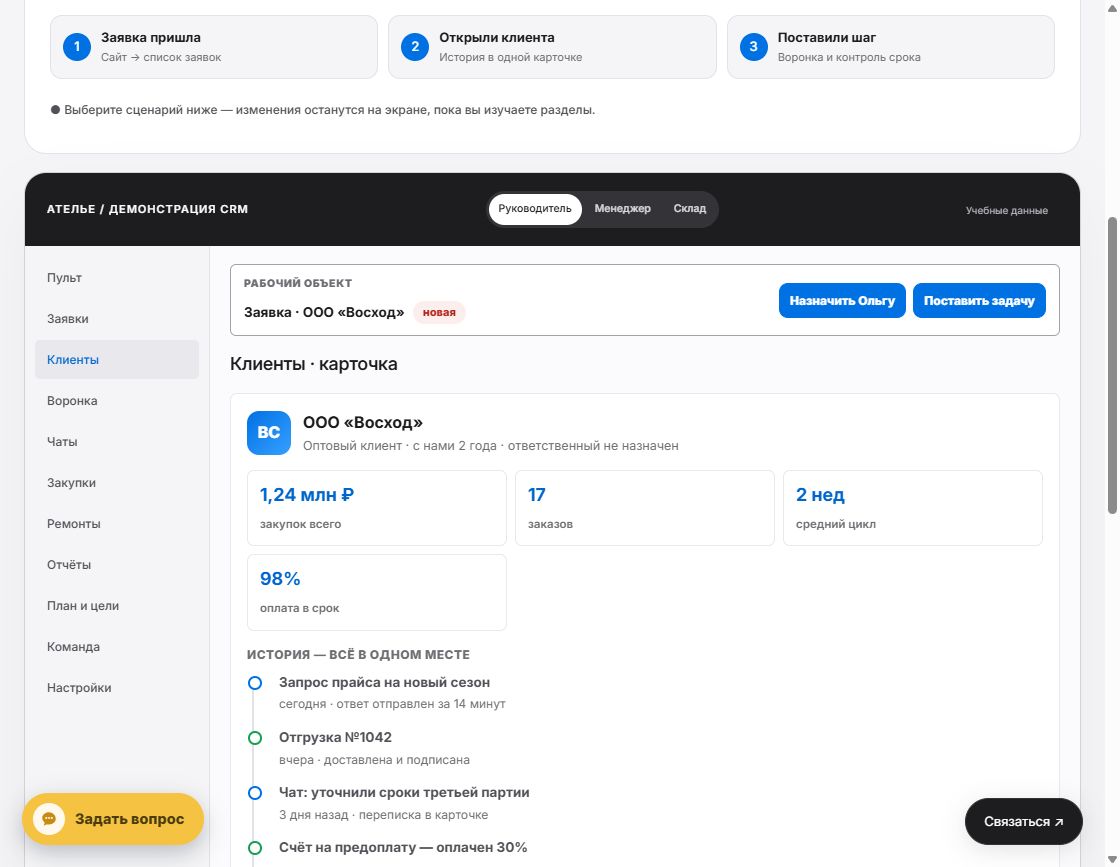
Task: Click history item Счёт на предоплату — оплачен 30%
Action: click(403, 848)
